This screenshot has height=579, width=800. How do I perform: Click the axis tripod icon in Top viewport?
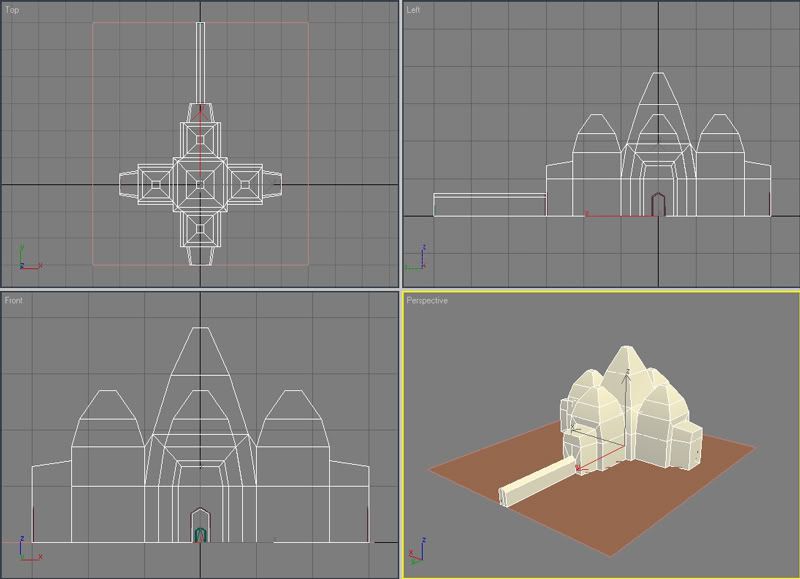pyautogui.click(x=27, y=259)
